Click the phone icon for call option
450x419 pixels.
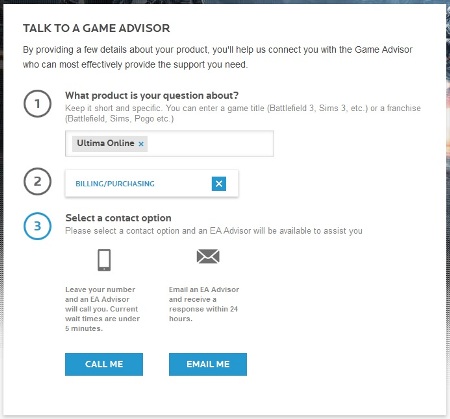tap(104, 260)
